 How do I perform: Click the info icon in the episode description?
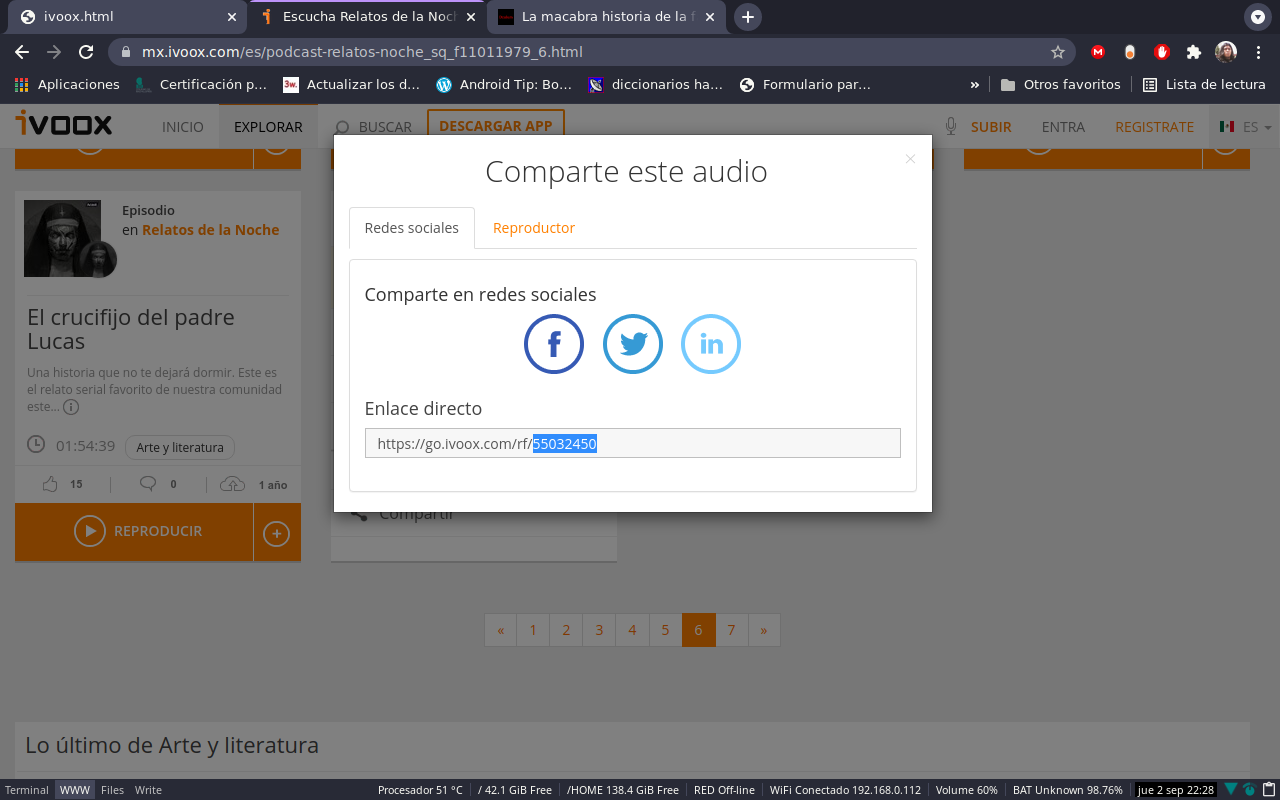coord(70,407)
